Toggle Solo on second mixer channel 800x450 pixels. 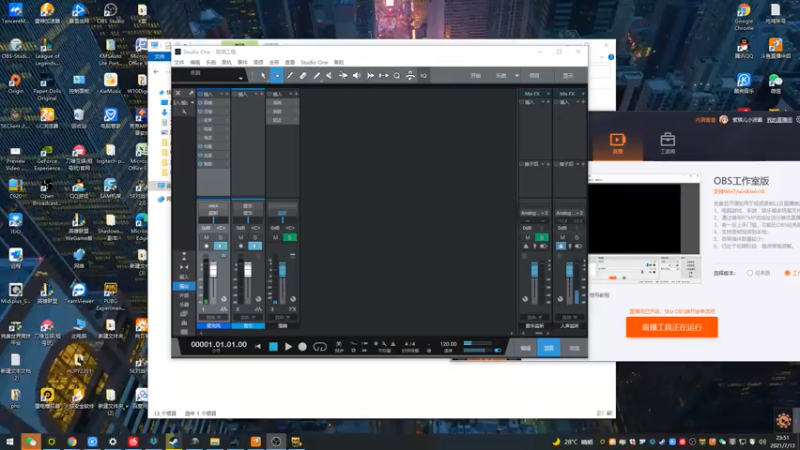[x=254, y=237]
